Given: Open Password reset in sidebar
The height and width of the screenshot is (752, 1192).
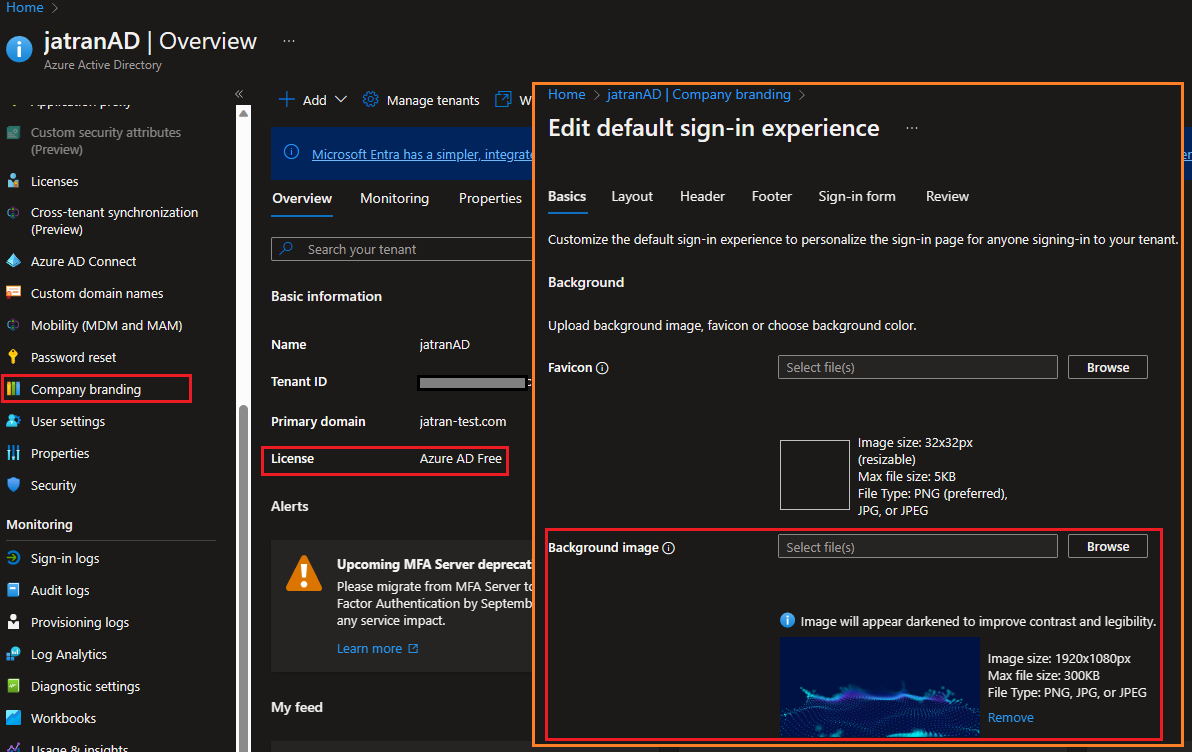Looking at the screenshot, I should (x=73, y=357).
